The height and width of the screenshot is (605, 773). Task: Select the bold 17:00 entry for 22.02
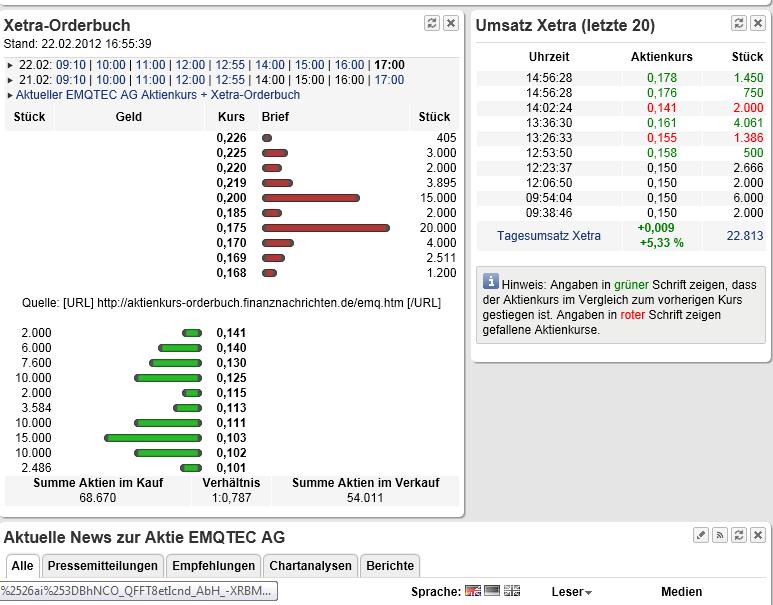(x=389, y=65)
